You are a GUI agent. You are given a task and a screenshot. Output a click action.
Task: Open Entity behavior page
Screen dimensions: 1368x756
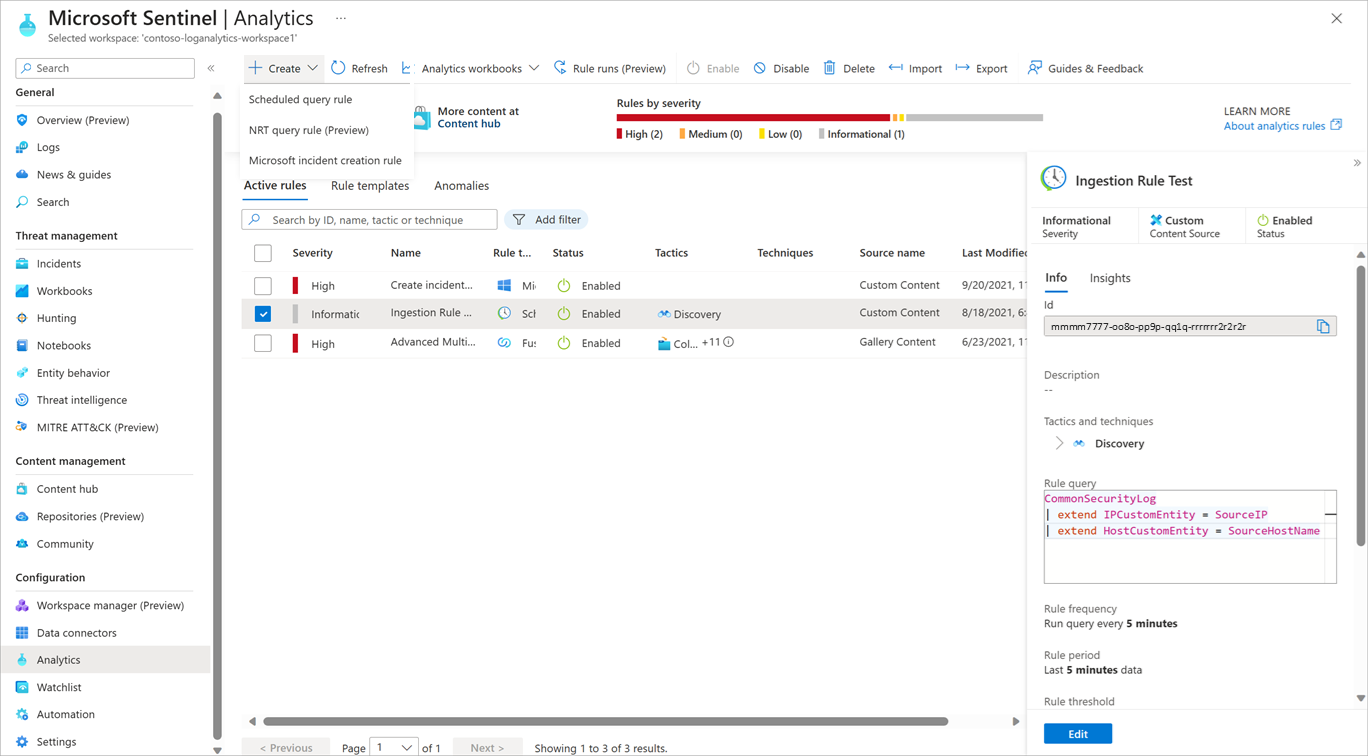[73, 373]
